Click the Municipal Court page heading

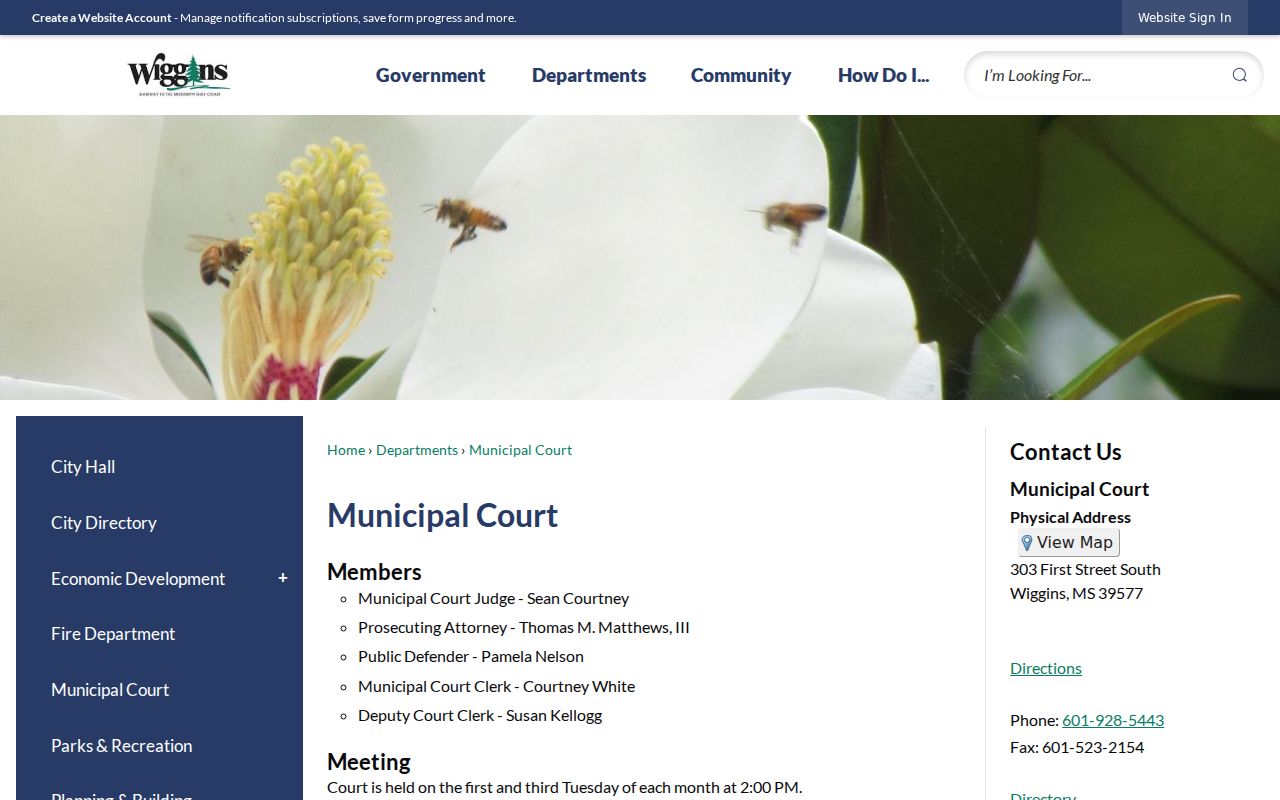[443, 515]
